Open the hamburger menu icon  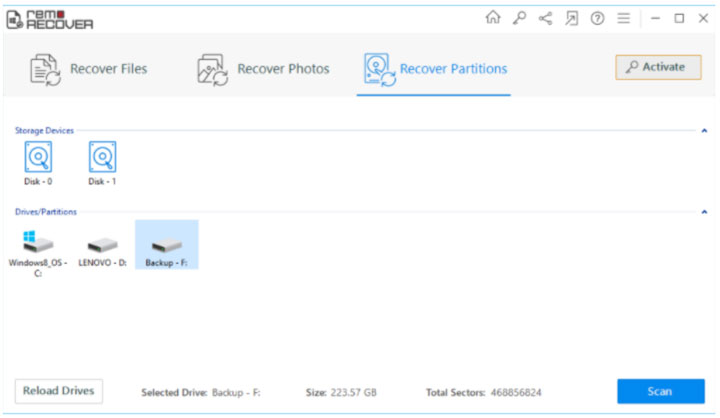[624, 18]
